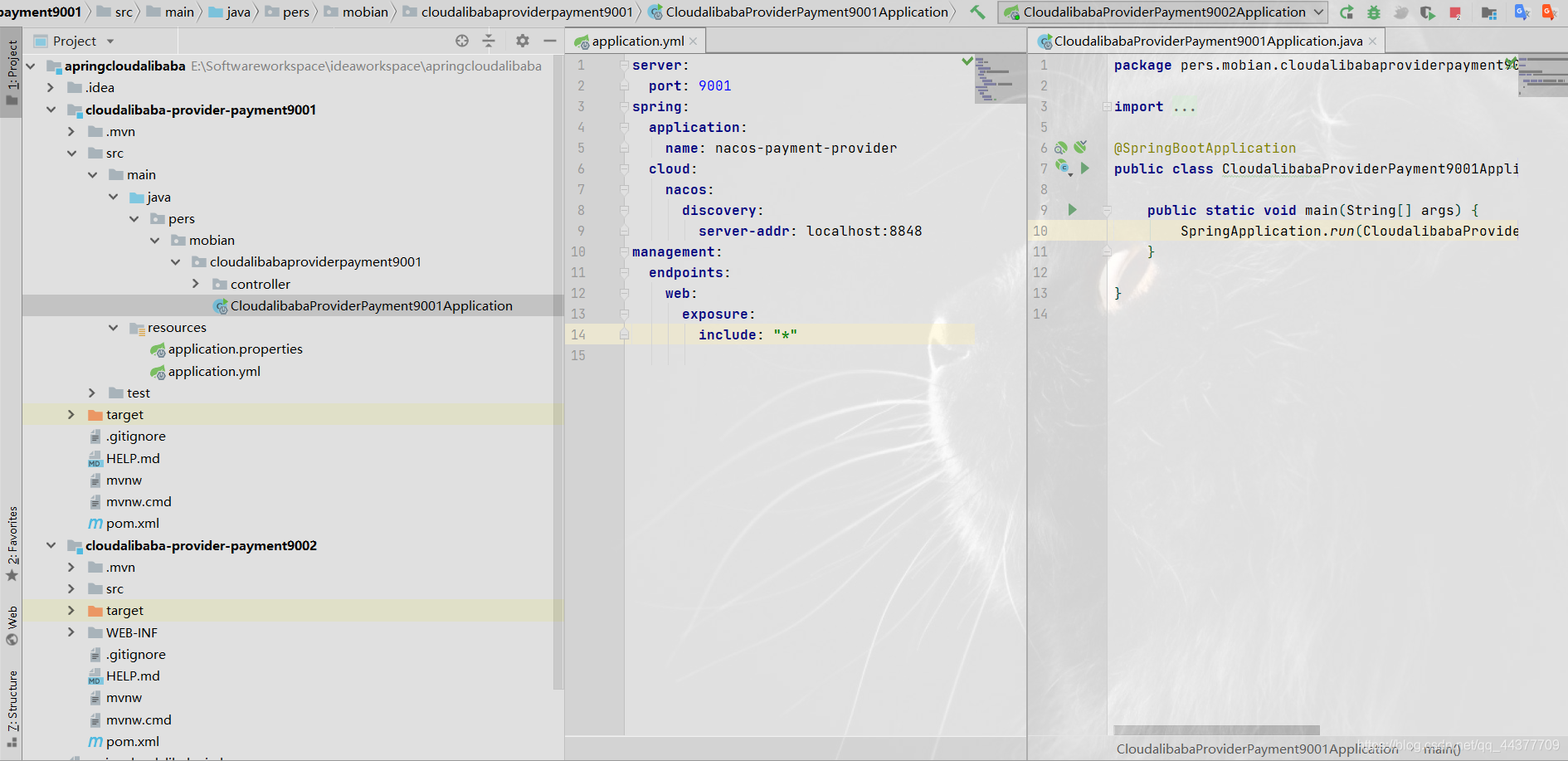Viewport: 1568px width, 761px height.
Task: Collapse the cloudalibaba-provider-payment9001 module
Action: coord(51,110)
